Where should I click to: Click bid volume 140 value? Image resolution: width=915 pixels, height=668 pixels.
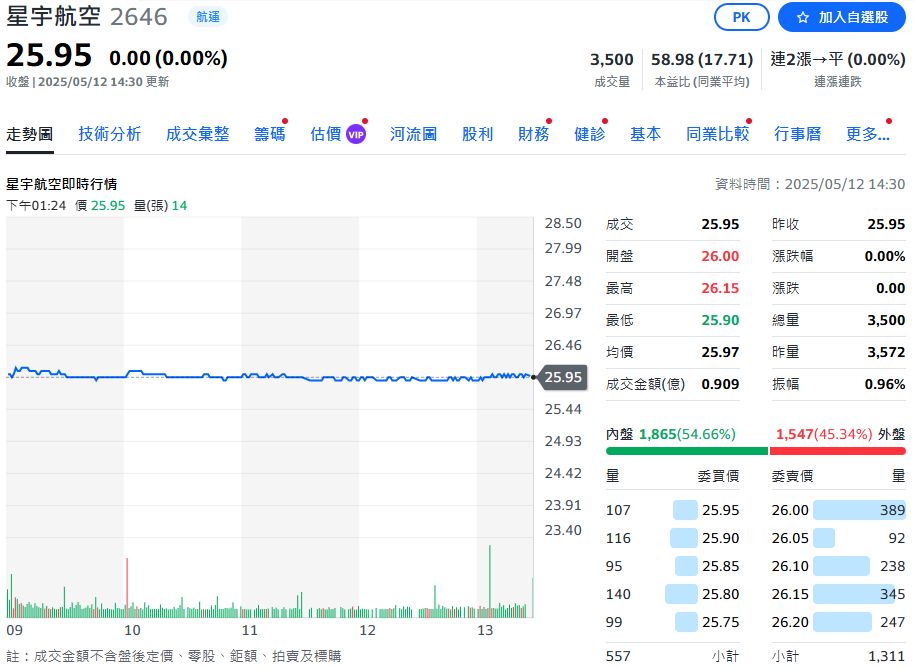(x=618, y=594)
